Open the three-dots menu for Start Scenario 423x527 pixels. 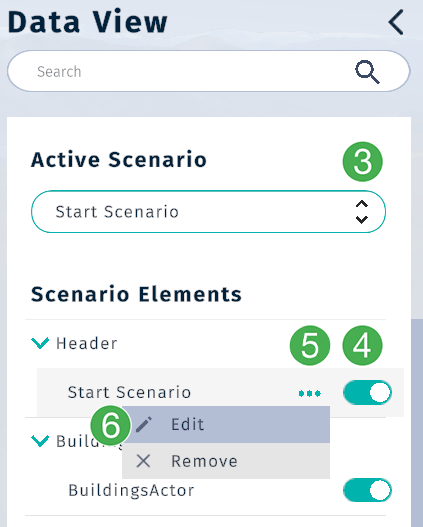(x=309, y=393)
